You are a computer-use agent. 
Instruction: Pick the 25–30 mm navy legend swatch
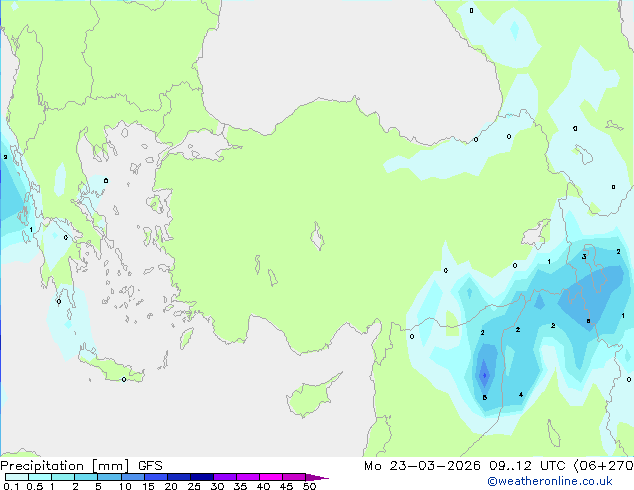click(x=201, y=477)
